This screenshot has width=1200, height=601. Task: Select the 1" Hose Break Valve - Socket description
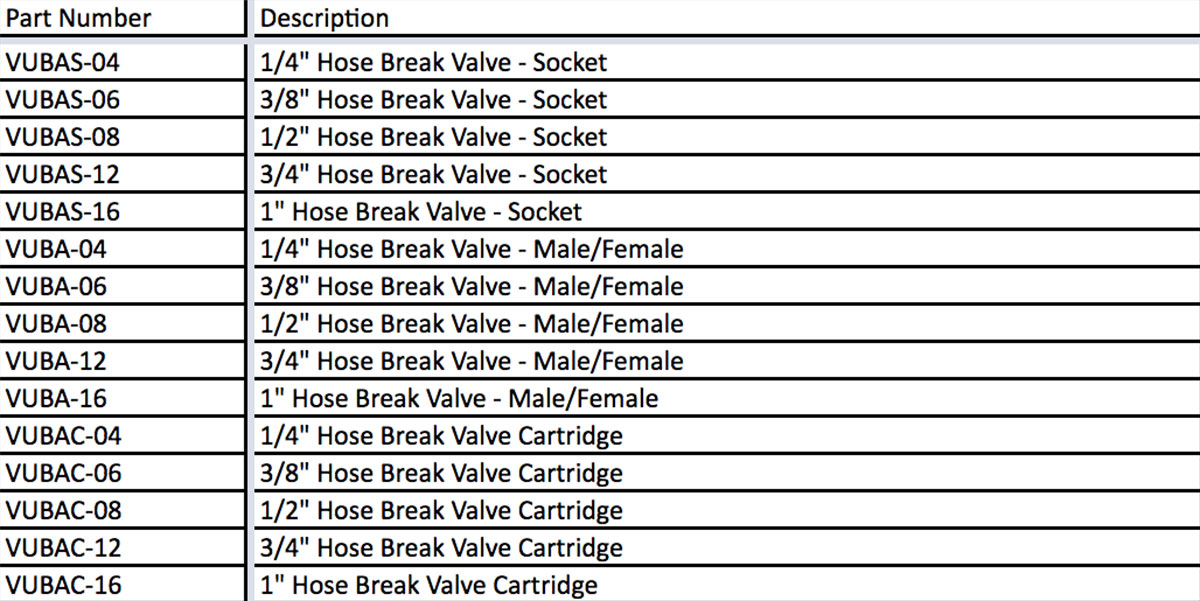421,212
